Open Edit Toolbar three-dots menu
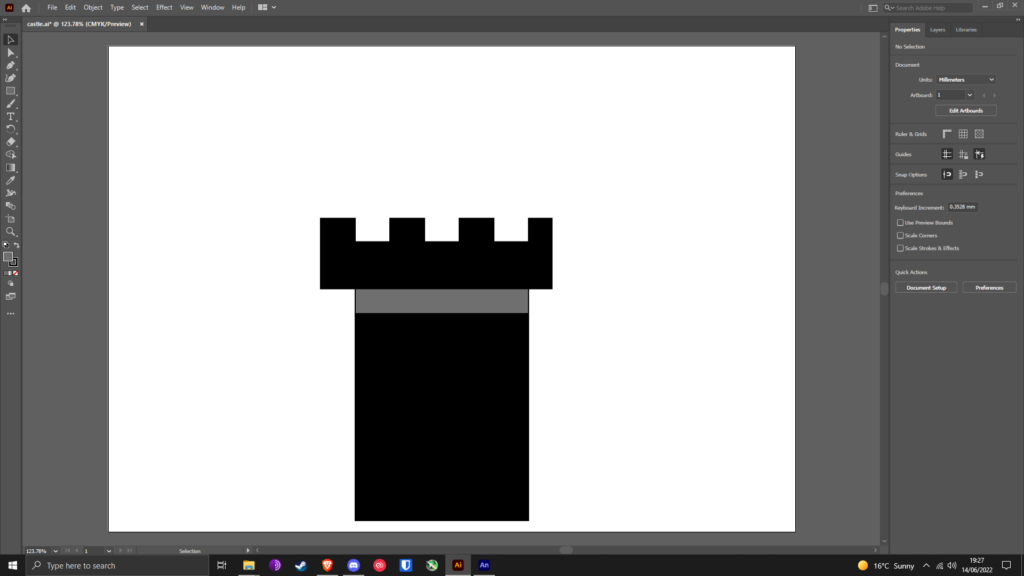 coord(10,313)
